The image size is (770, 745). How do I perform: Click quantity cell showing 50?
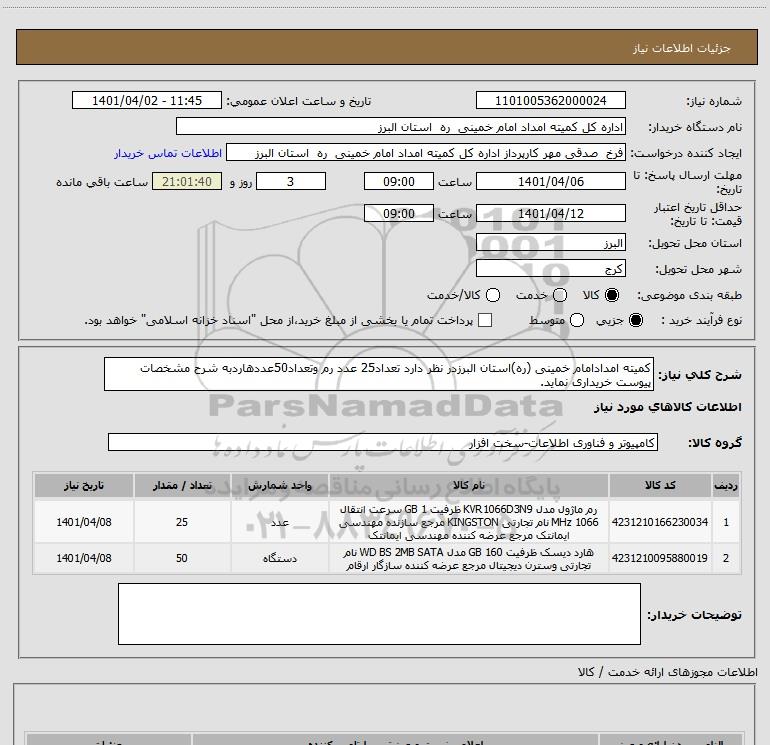(x=182, y=558)
